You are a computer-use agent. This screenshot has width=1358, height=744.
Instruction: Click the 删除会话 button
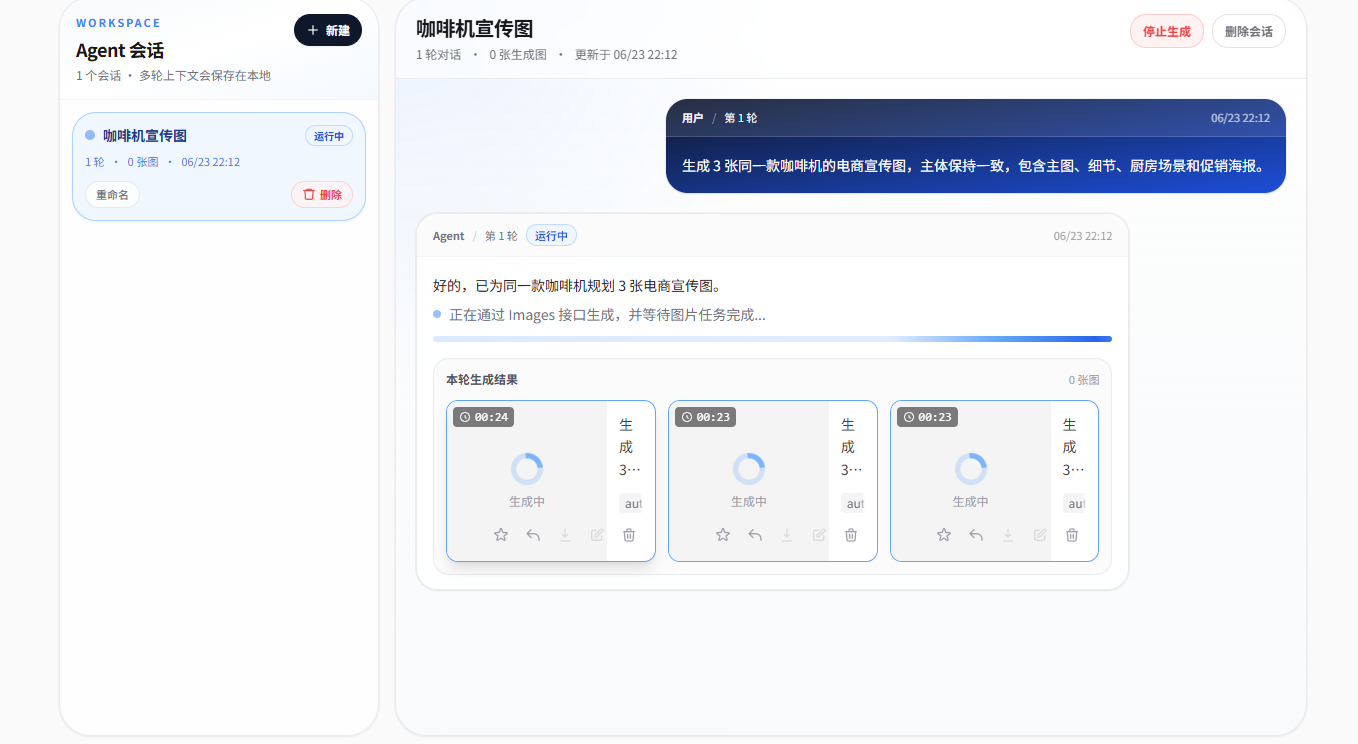(1249, 31)
